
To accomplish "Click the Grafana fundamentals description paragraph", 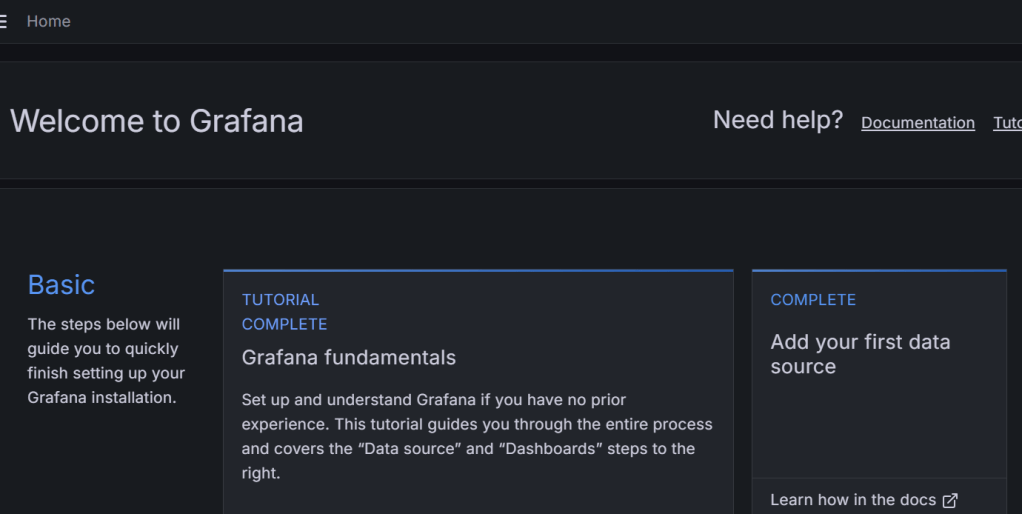I will coord(476,436).
